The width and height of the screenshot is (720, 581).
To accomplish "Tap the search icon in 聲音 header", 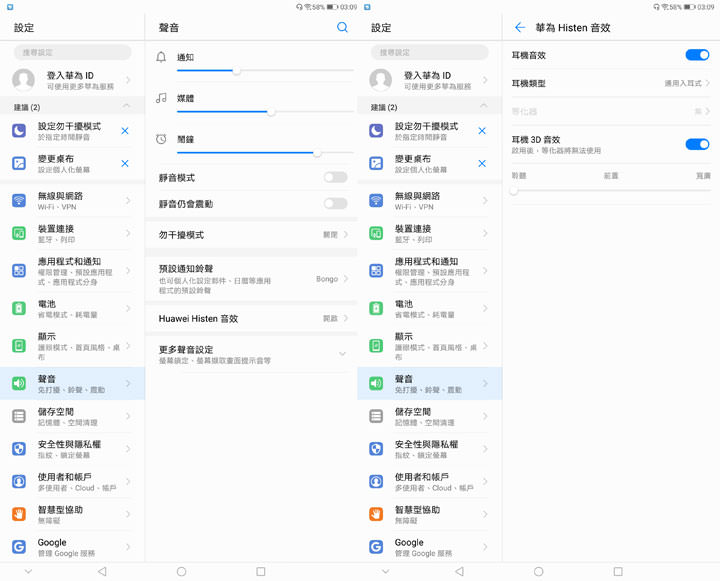I will (342, 27).
